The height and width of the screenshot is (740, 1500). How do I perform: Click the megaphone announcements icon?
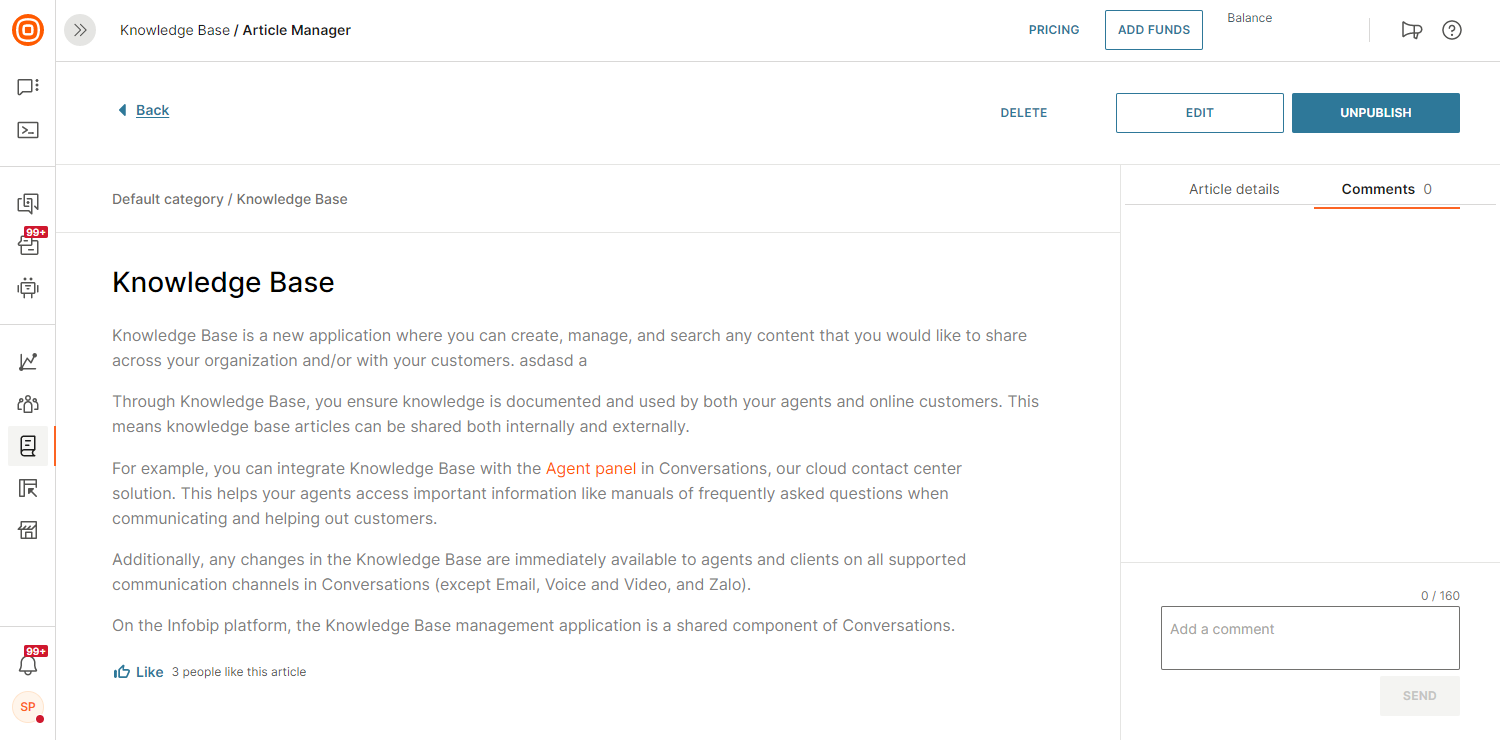pos(1411,30)
